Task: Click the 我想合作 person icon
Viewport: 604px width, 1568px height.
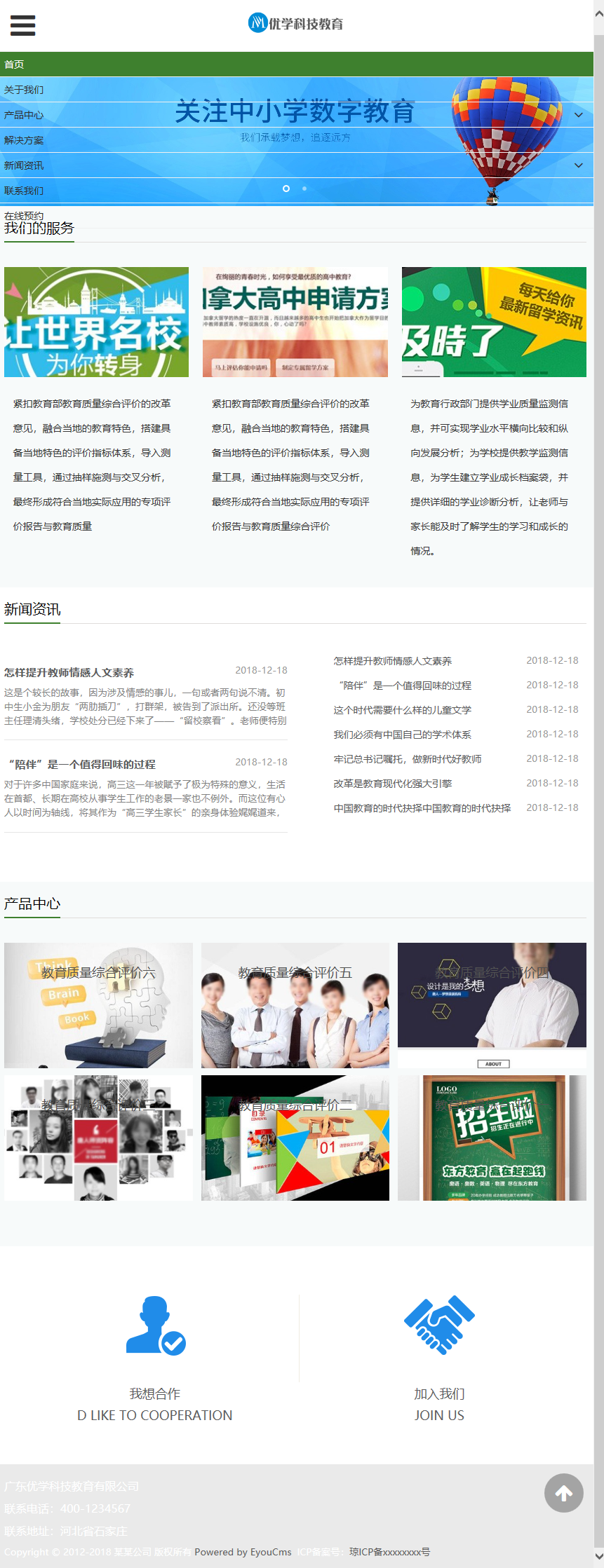Action: [155, 1325]
